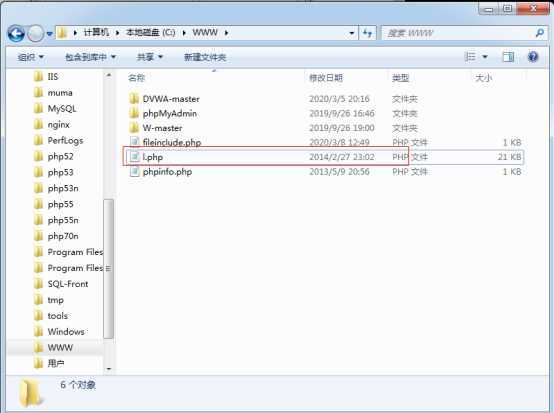Refresh the folder with the refresh button
554x413 pixels.
(x=367, y=33)
